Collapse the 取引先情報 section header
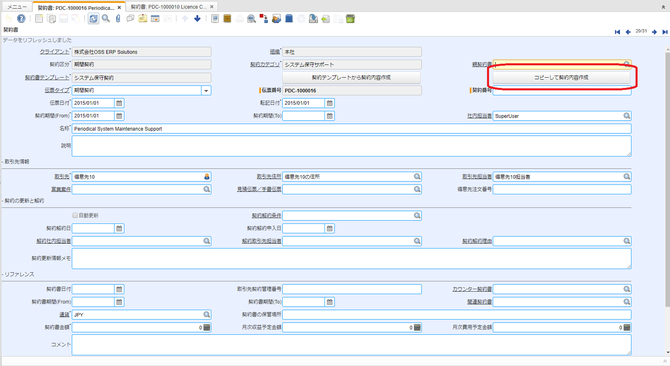 [x=16, y=162]
